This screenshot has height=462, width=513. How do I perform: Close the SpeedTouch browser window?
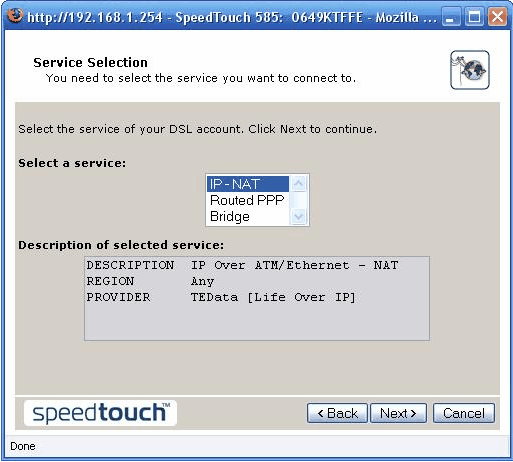497,17
